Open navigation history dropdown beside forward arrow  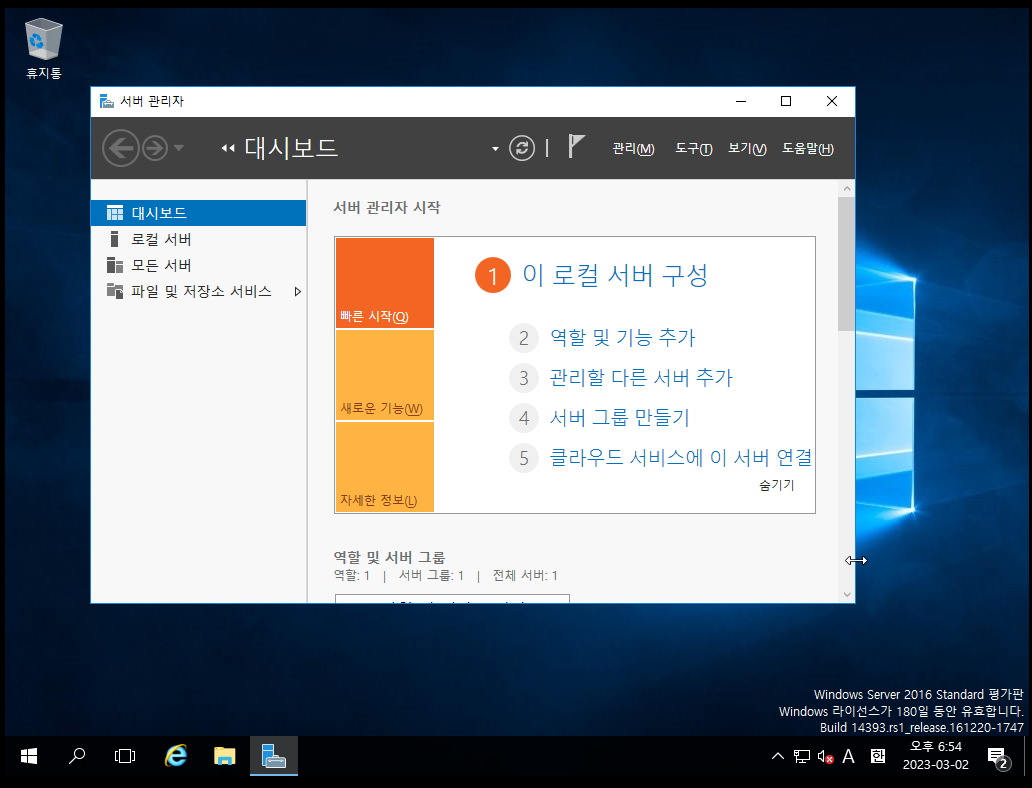click(x=178, y=148)
